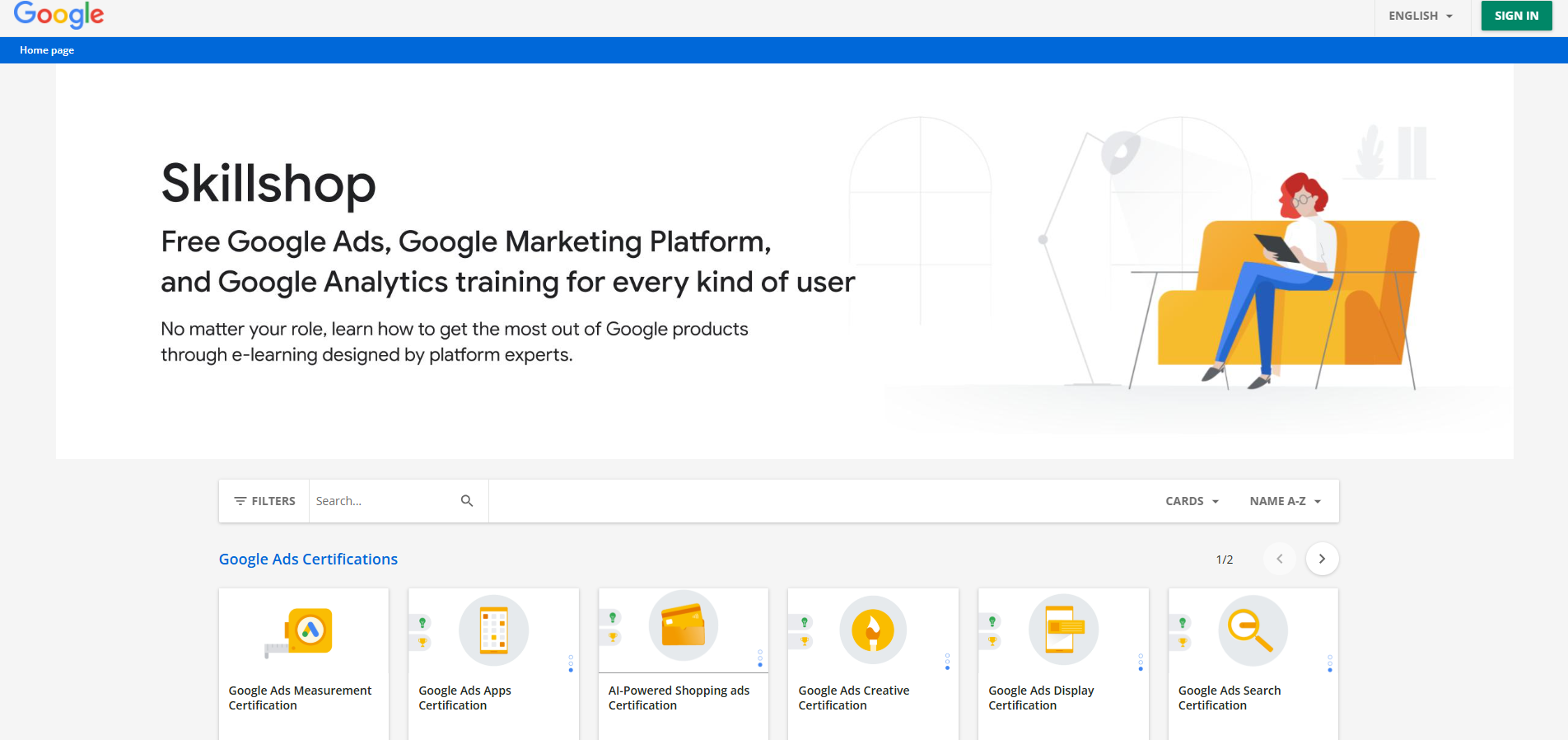Click lightbulb badge on Google Ads Display card
Image resolution: width=1568 pixels, height=740 pixels.
tap(992, 621)
